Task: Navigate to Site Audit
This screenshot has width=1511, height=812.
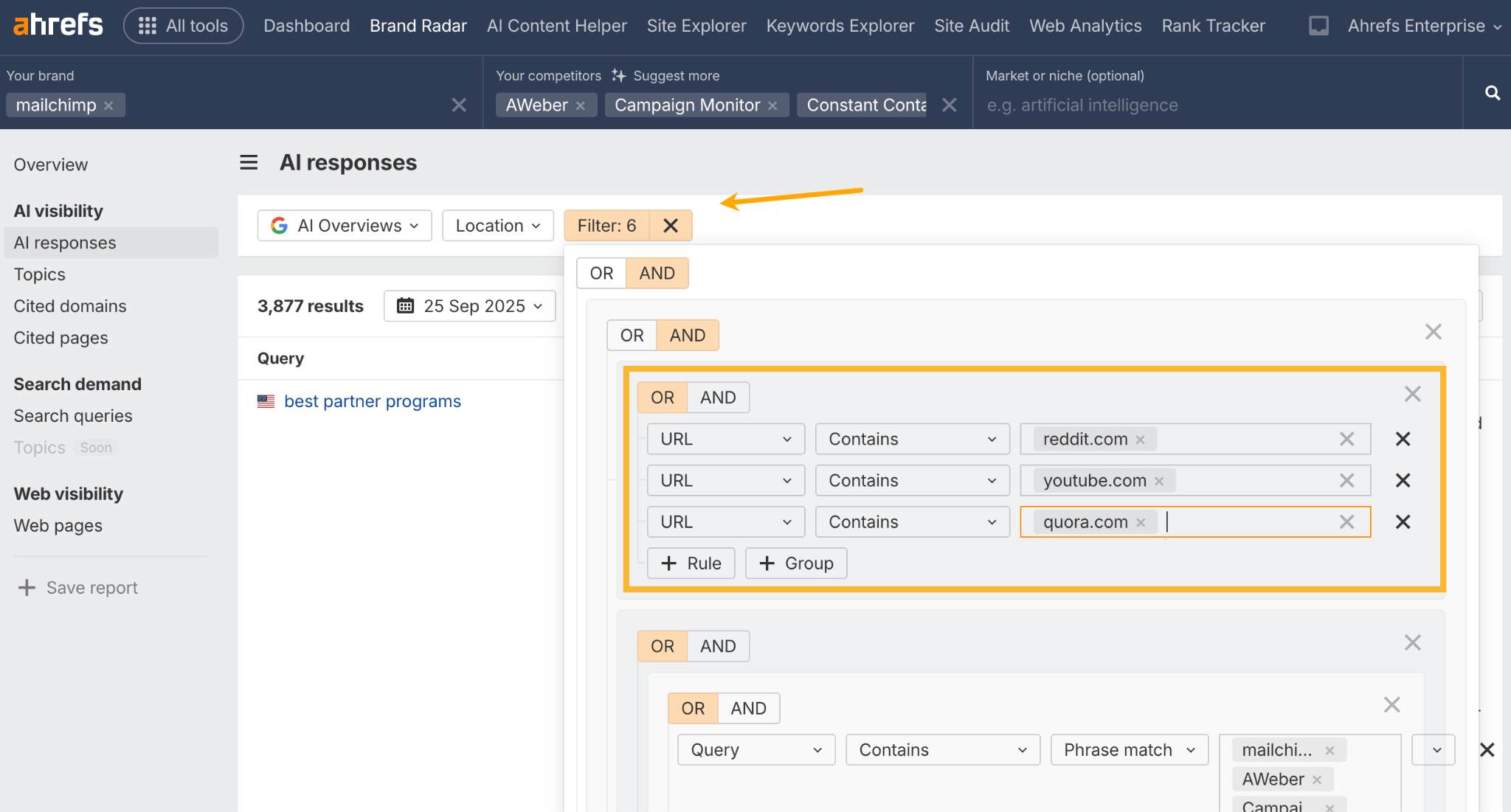Action: point(972,25)
